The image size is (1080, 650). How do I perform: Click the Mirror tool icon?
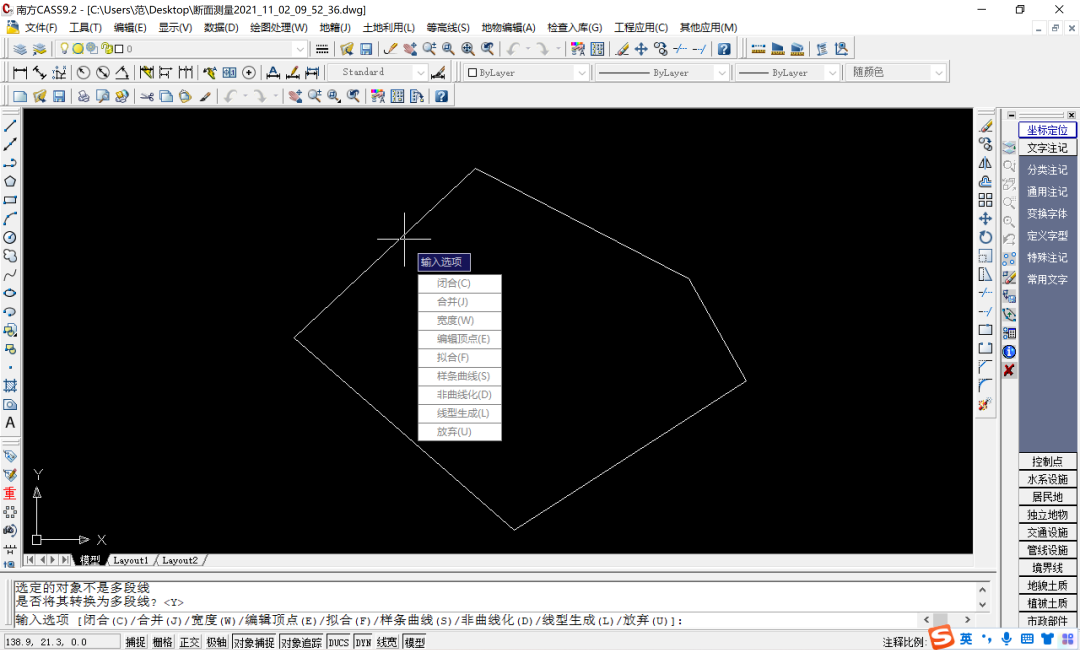click(x=986, y=163)
